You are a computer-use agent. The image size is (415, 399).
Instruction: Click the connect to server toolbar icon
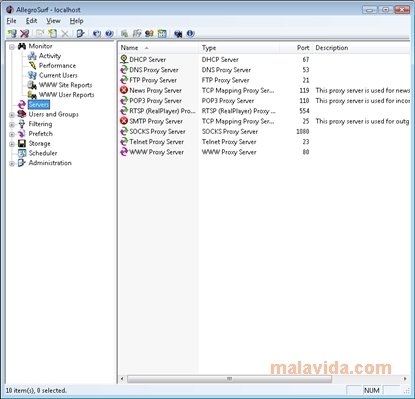(x=12, y=33)
